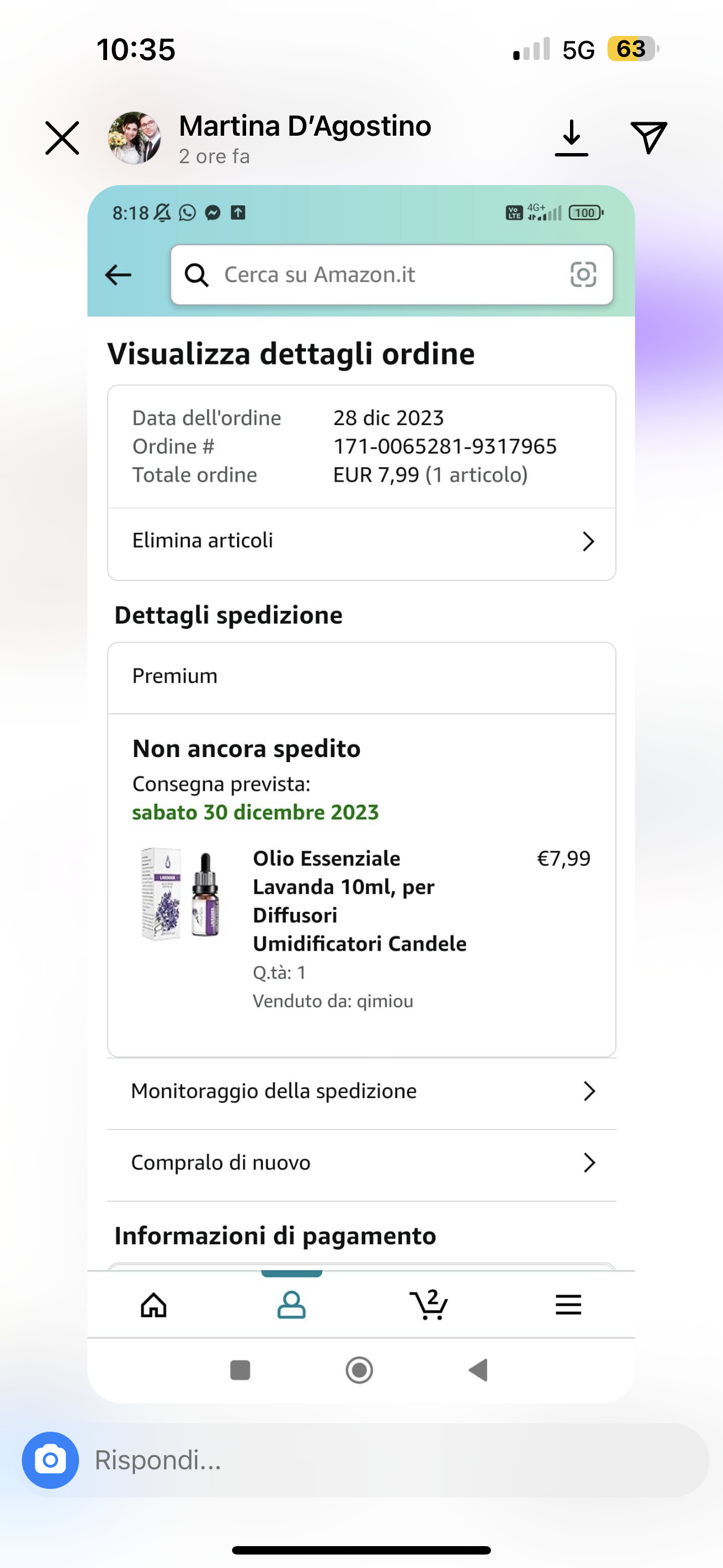Open the Compralo di nuovo option
Image resolution: width=723 pixels, height=1568 pixels.
pyautogui.click(x=361, y=1163)
